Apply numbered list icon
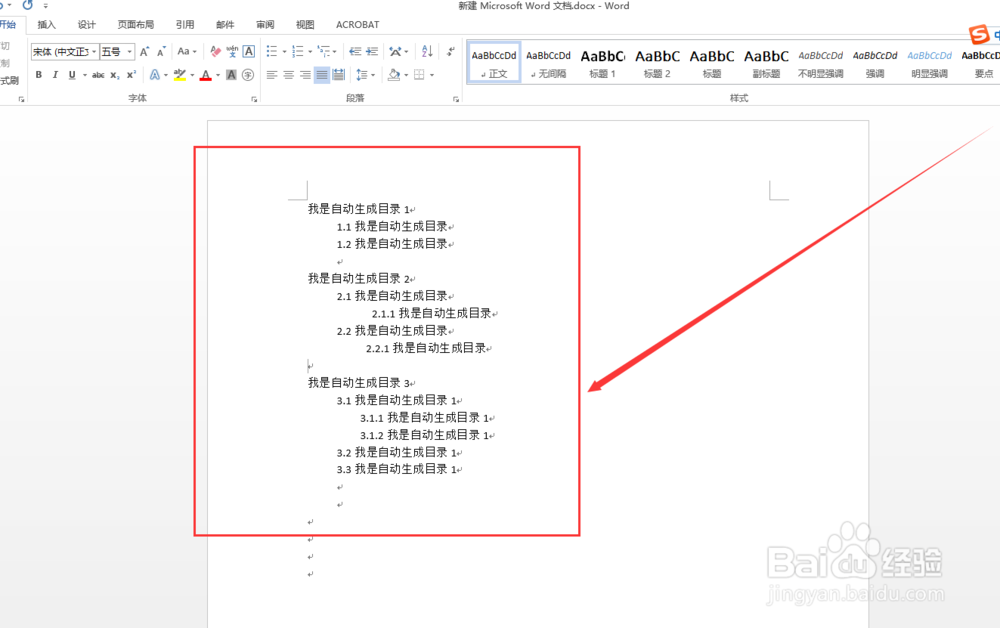Screen dimensions: 1000x628 298,51
